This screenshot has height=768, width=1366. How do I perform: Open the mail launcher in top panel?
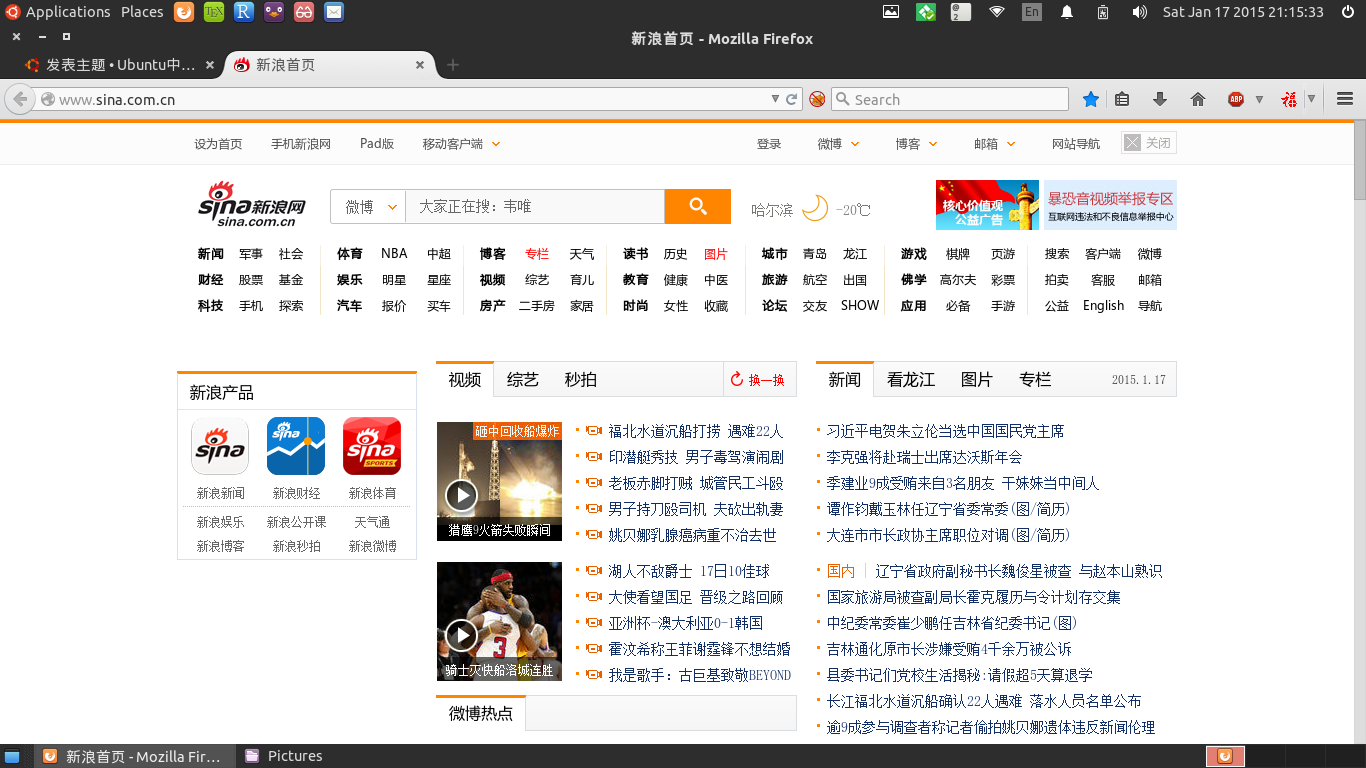point(334,12)
